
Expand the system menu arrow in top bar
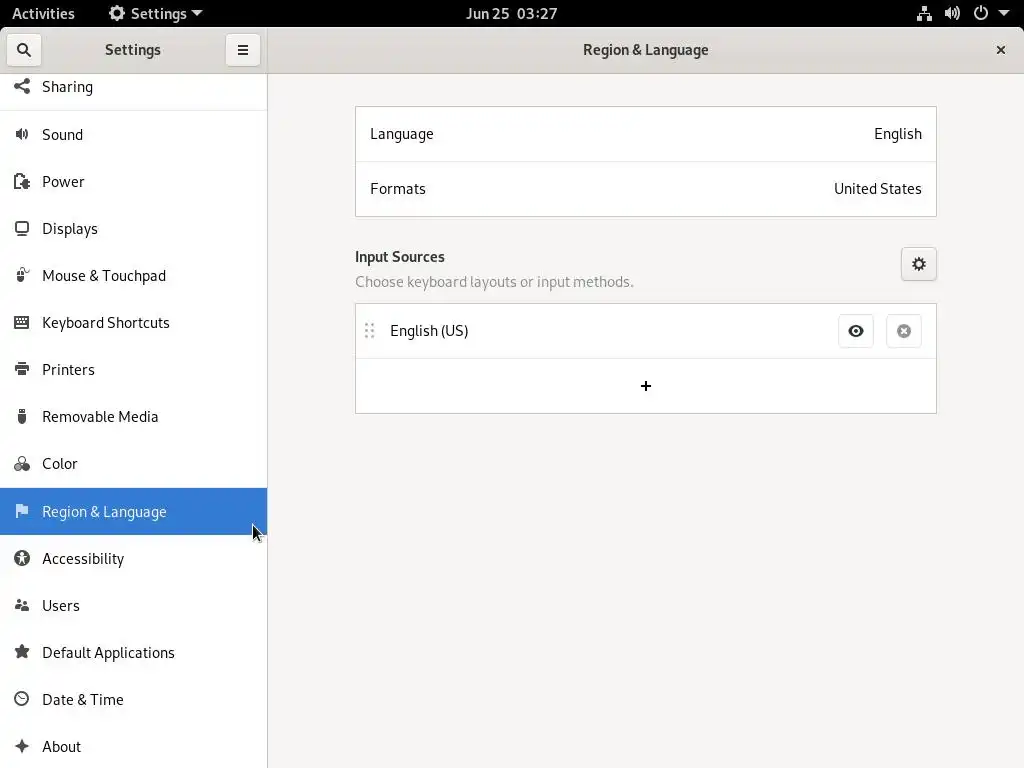tap(1004, 13)
